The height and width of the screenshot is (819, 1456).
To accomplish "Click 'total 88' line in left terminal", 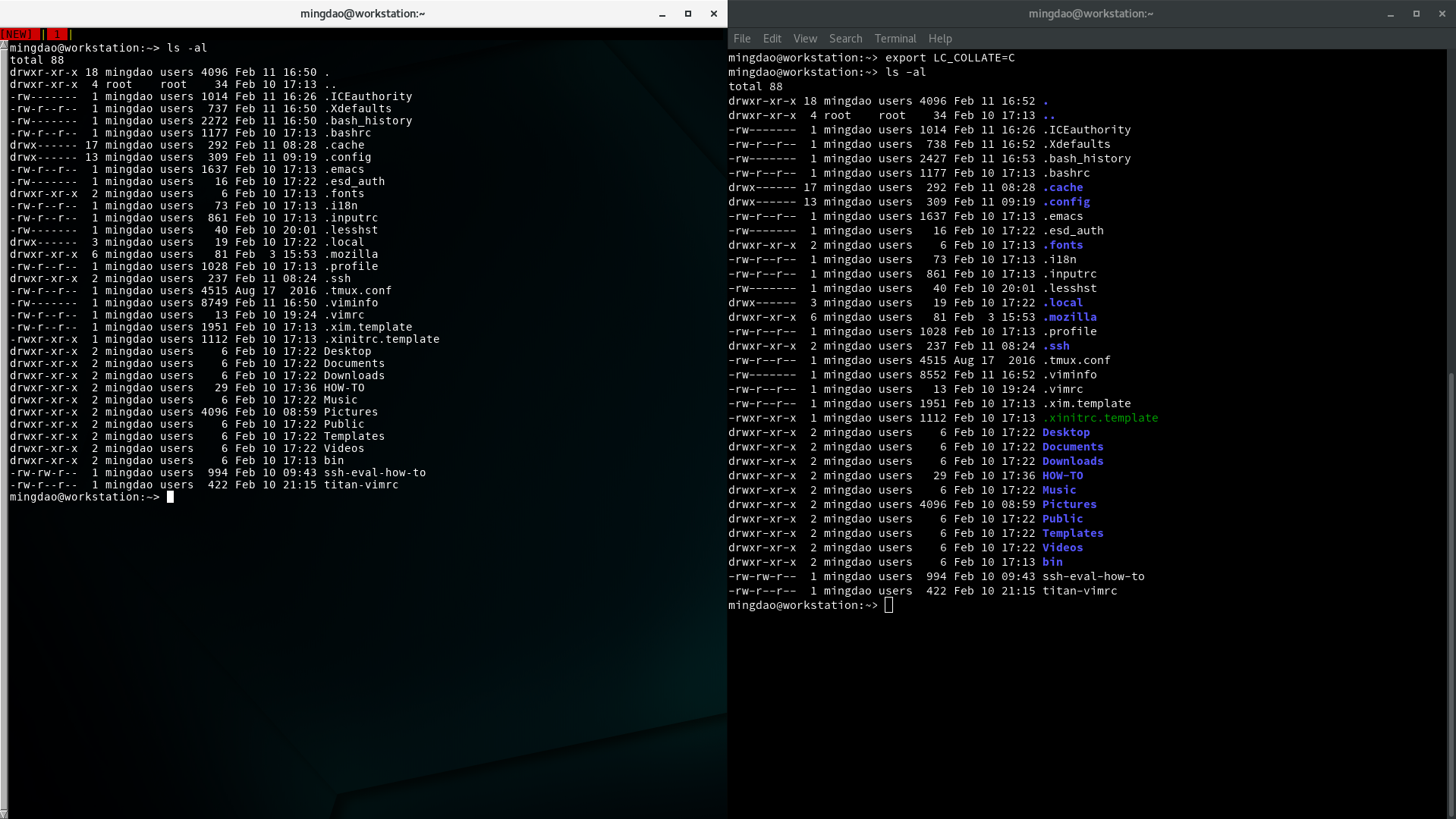I will tap(37, 60).
